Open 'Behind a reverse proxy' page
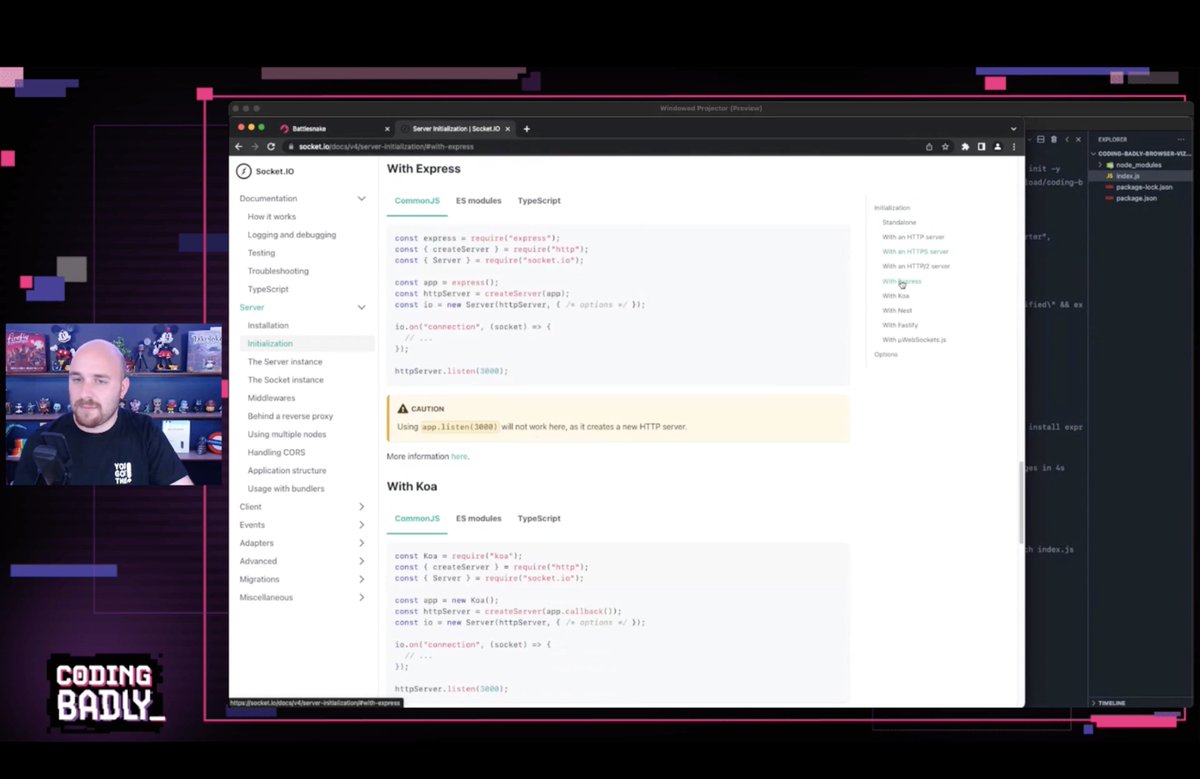 click(x=290, y=416)
